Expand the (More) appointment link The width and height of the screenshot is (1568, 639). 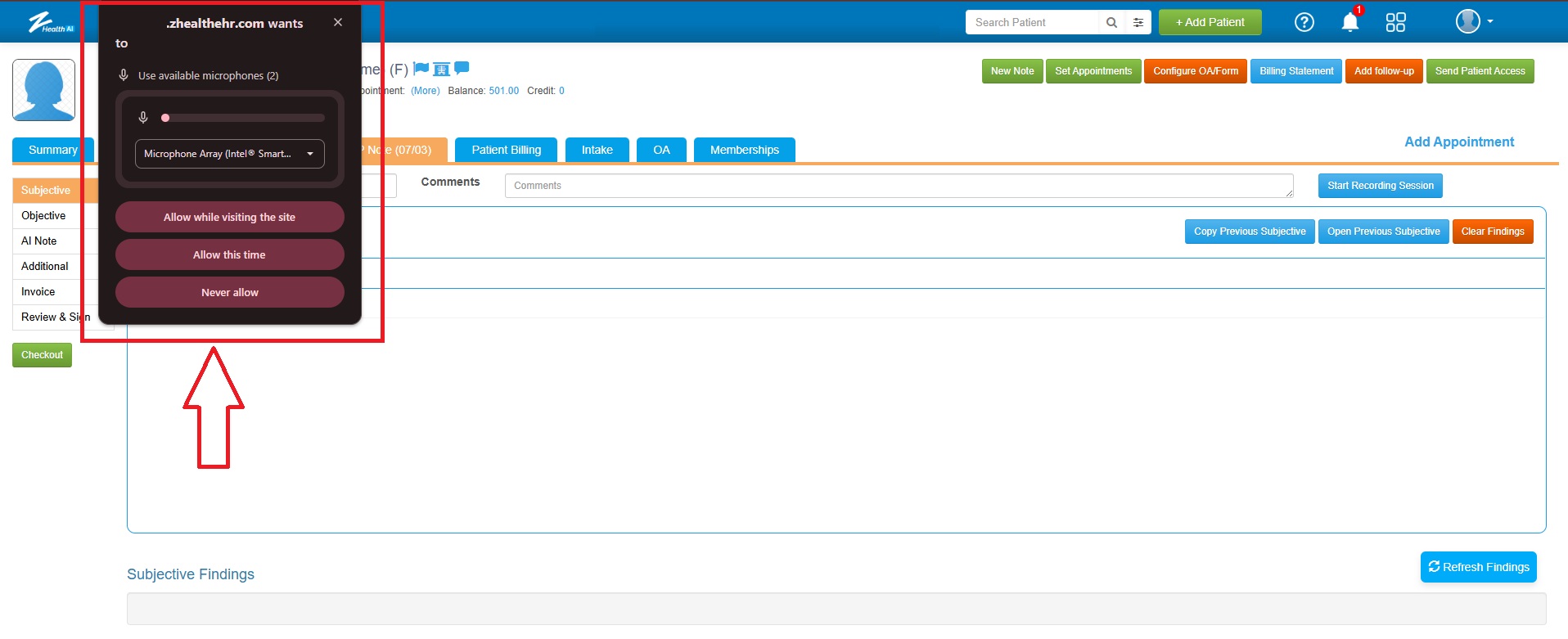425,91
